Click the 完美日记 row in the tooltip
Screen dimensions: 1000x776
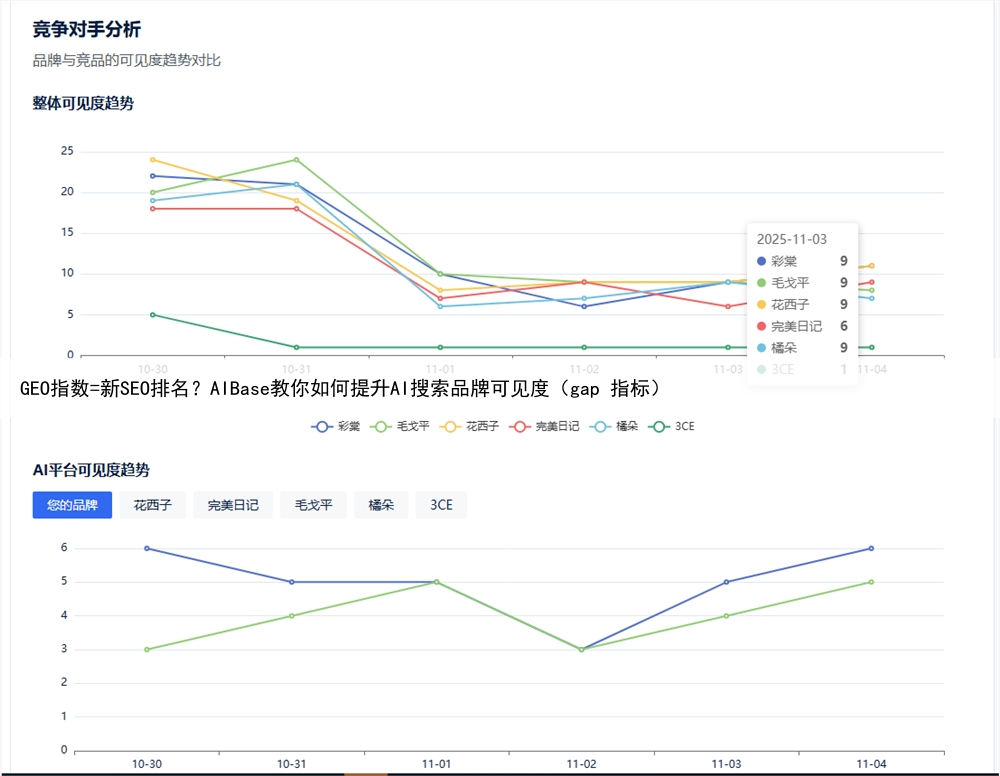(x=802, y=326)
